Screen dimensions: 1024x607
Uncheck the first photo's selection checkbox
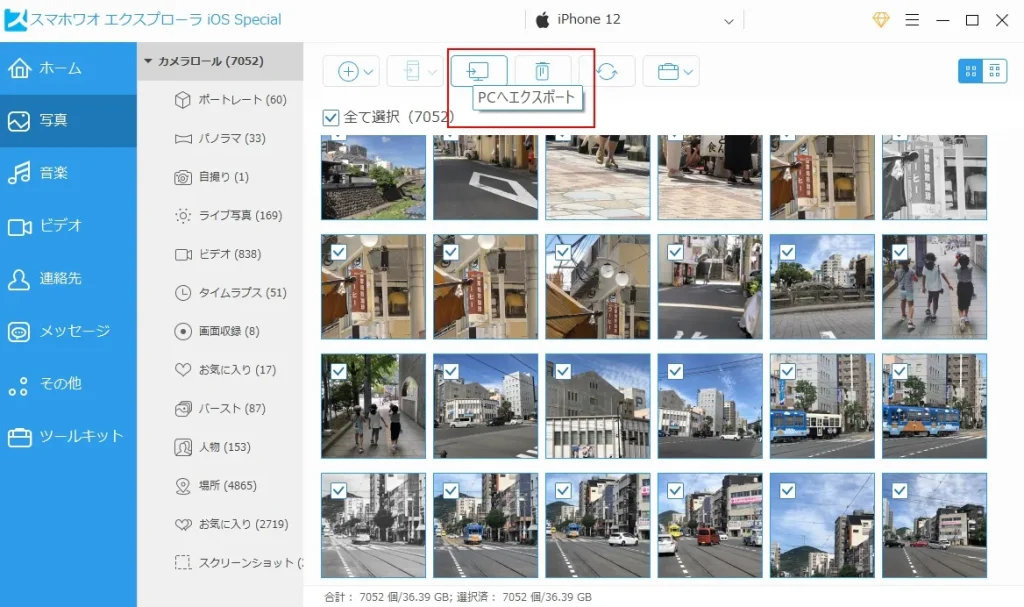coord(338,145)
